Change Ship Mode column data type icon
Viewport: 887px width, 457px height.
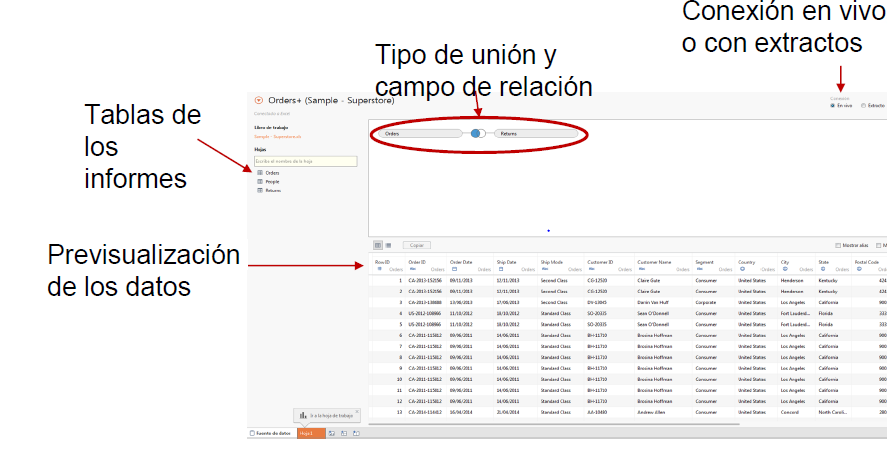544,269
